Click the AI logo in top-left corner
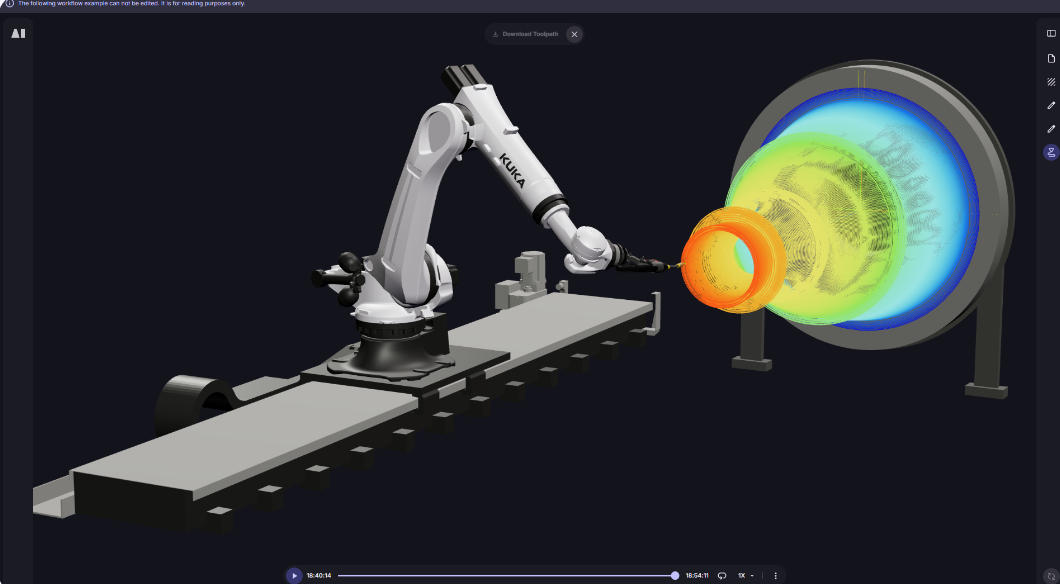The image size is (1060, 584). tap(18, 33)
